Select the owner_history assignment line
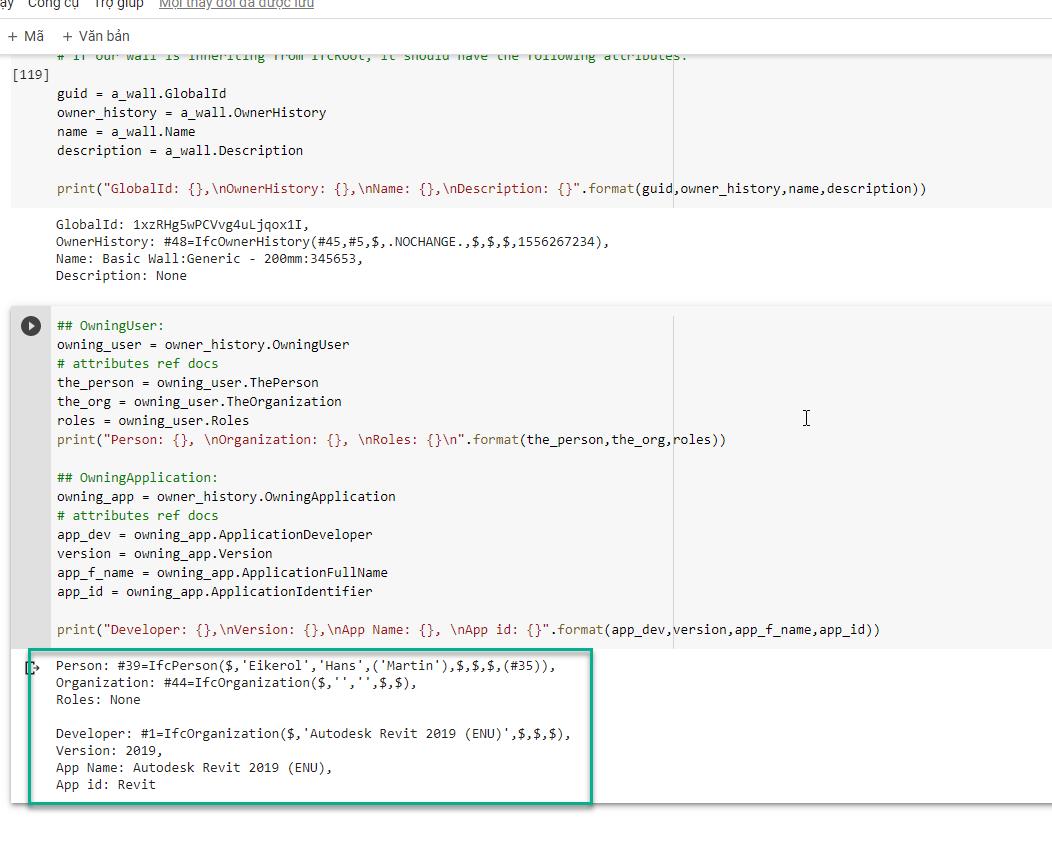 (190, 112)
